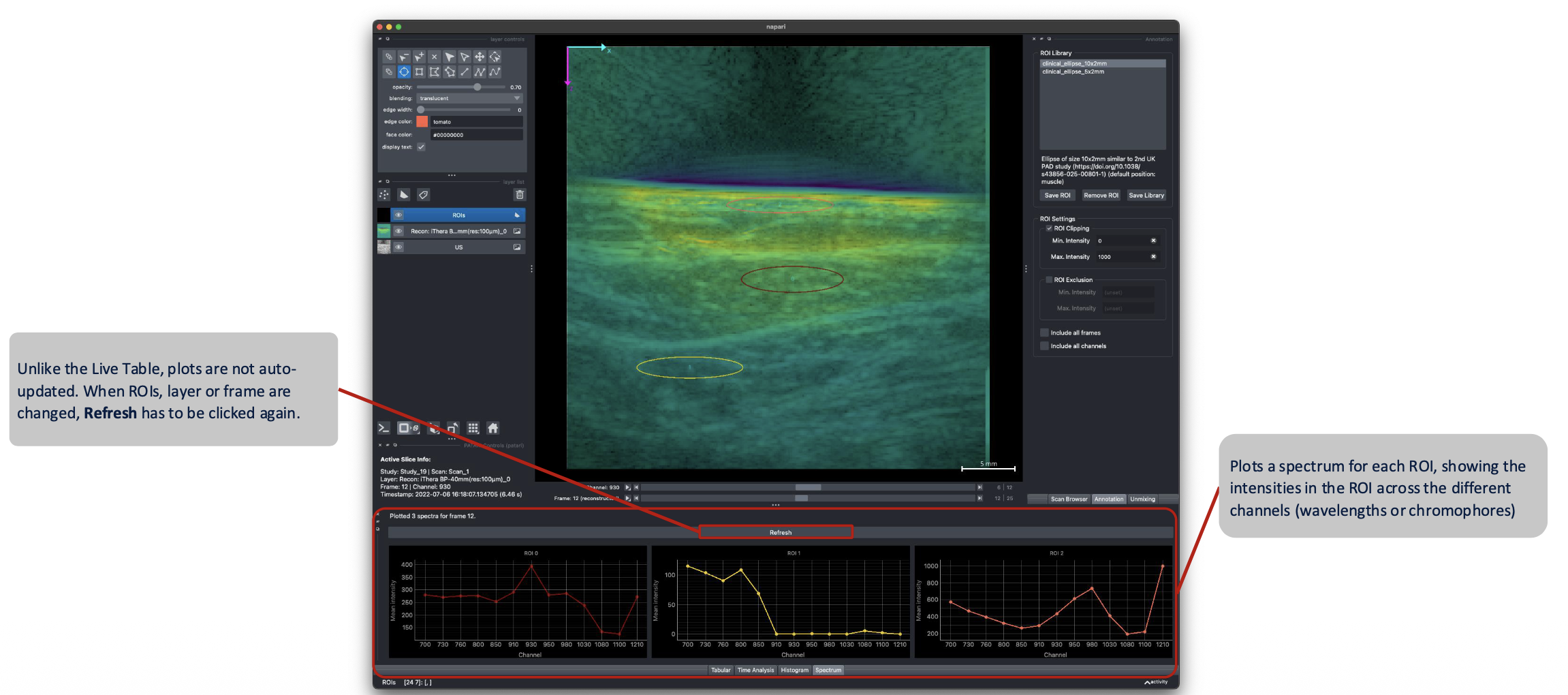Toggle visibility of the ROIs layer
The image size is (1568, 695).
398,215
